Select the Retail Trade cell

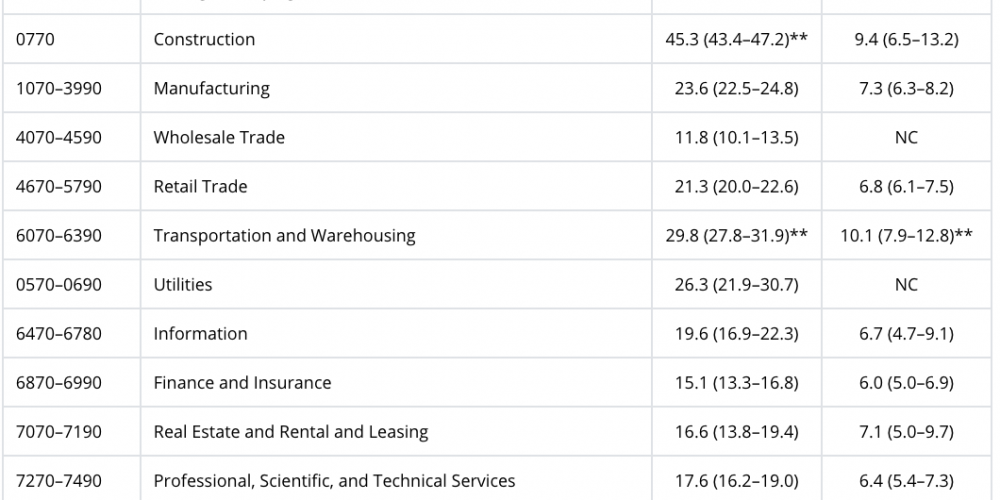coord(200,187)
